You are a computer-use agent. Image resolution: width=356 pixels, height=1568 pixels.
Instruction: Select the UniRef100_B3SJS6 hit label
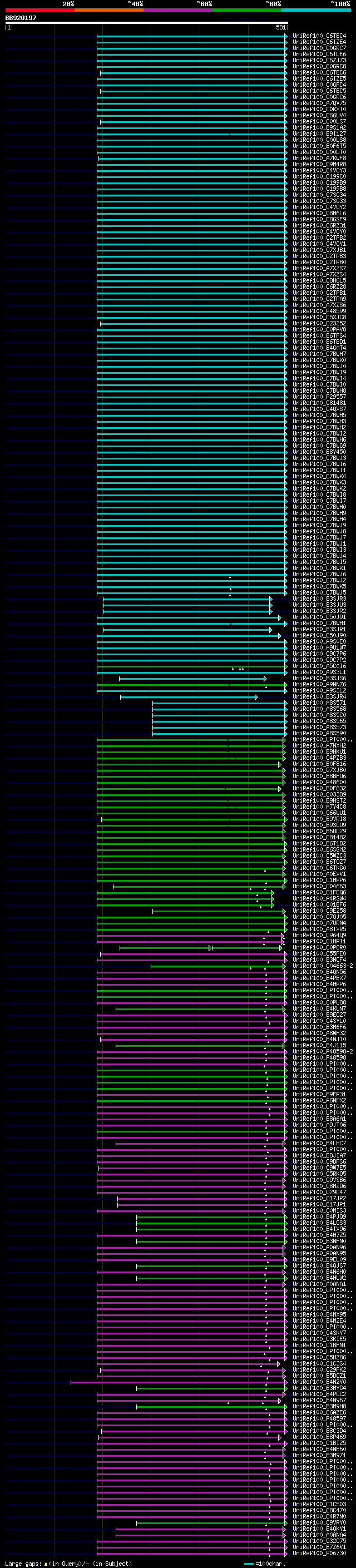319,678
